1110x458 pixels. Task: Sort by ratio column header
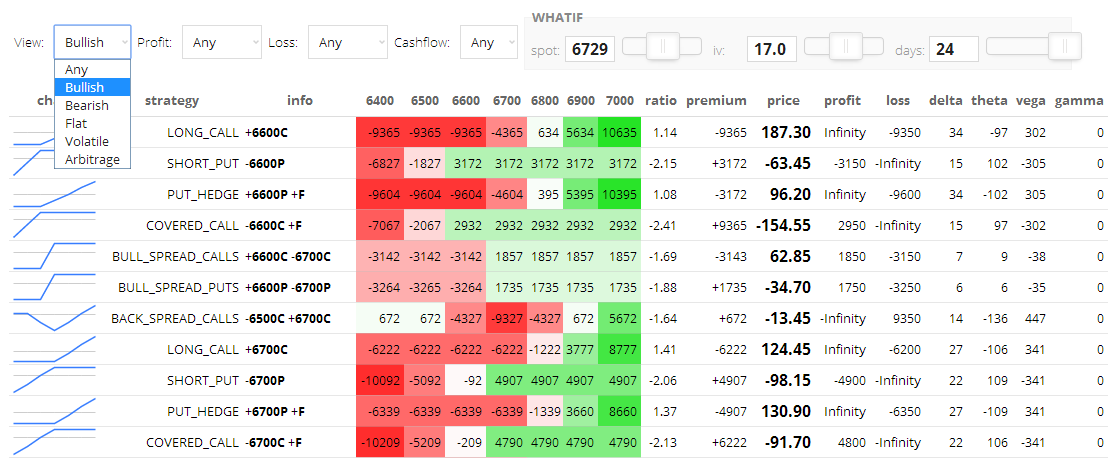[660, 101]
